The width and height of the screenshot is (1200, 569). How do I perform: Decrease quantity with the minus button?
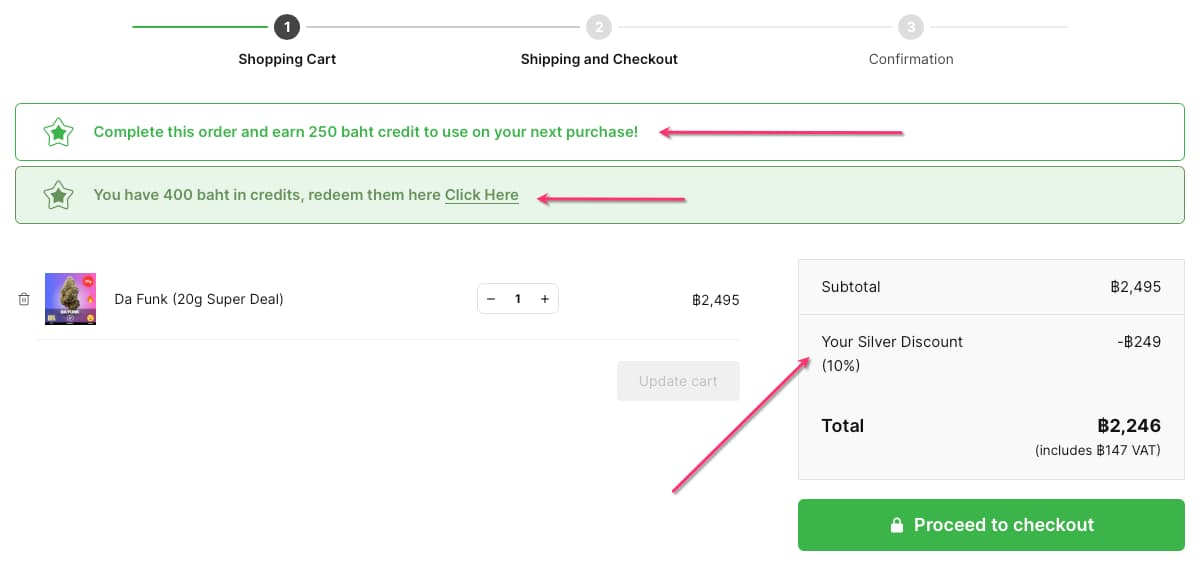491,299
